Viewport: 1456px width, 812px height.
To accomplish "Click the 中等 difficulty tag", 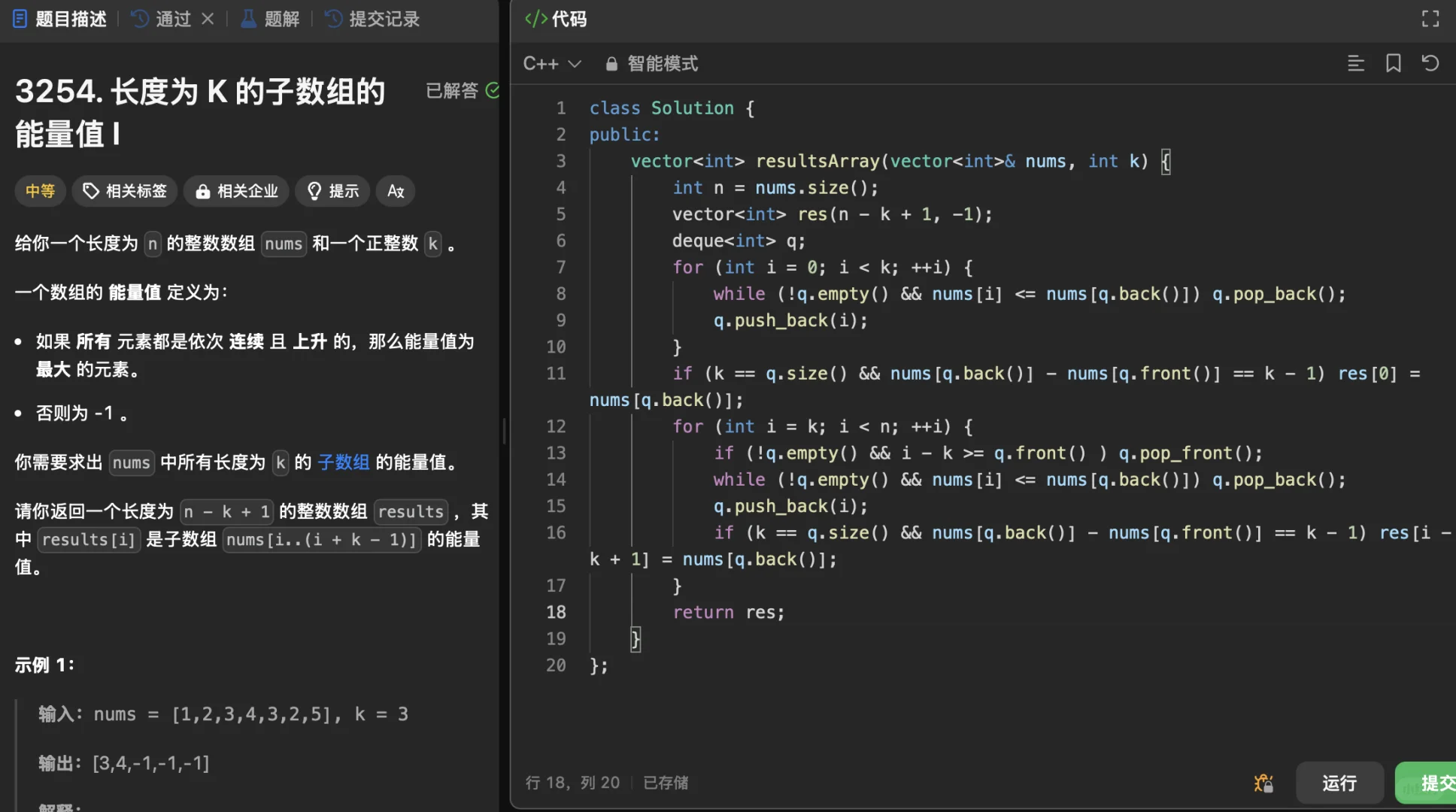I will 41,191.
